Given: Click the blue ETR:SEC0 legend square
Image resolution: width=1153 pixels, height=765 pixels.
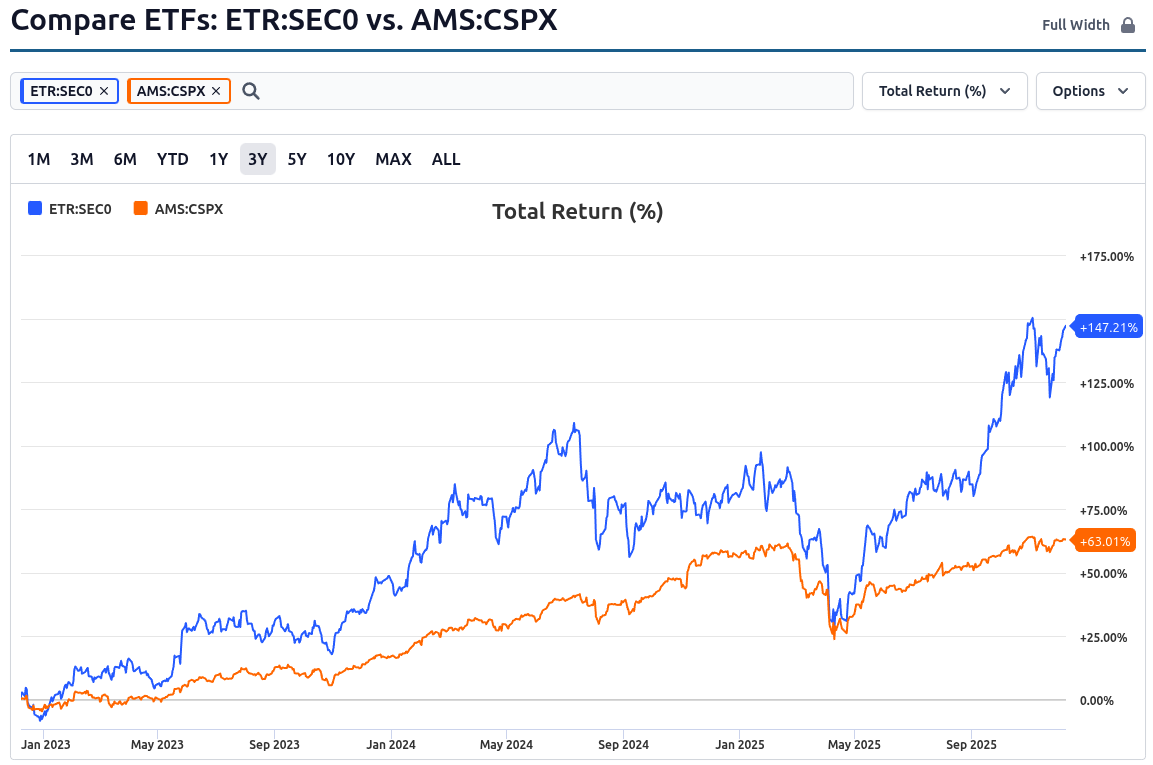Looking at the screenshot, I should (x=34, y=209).
